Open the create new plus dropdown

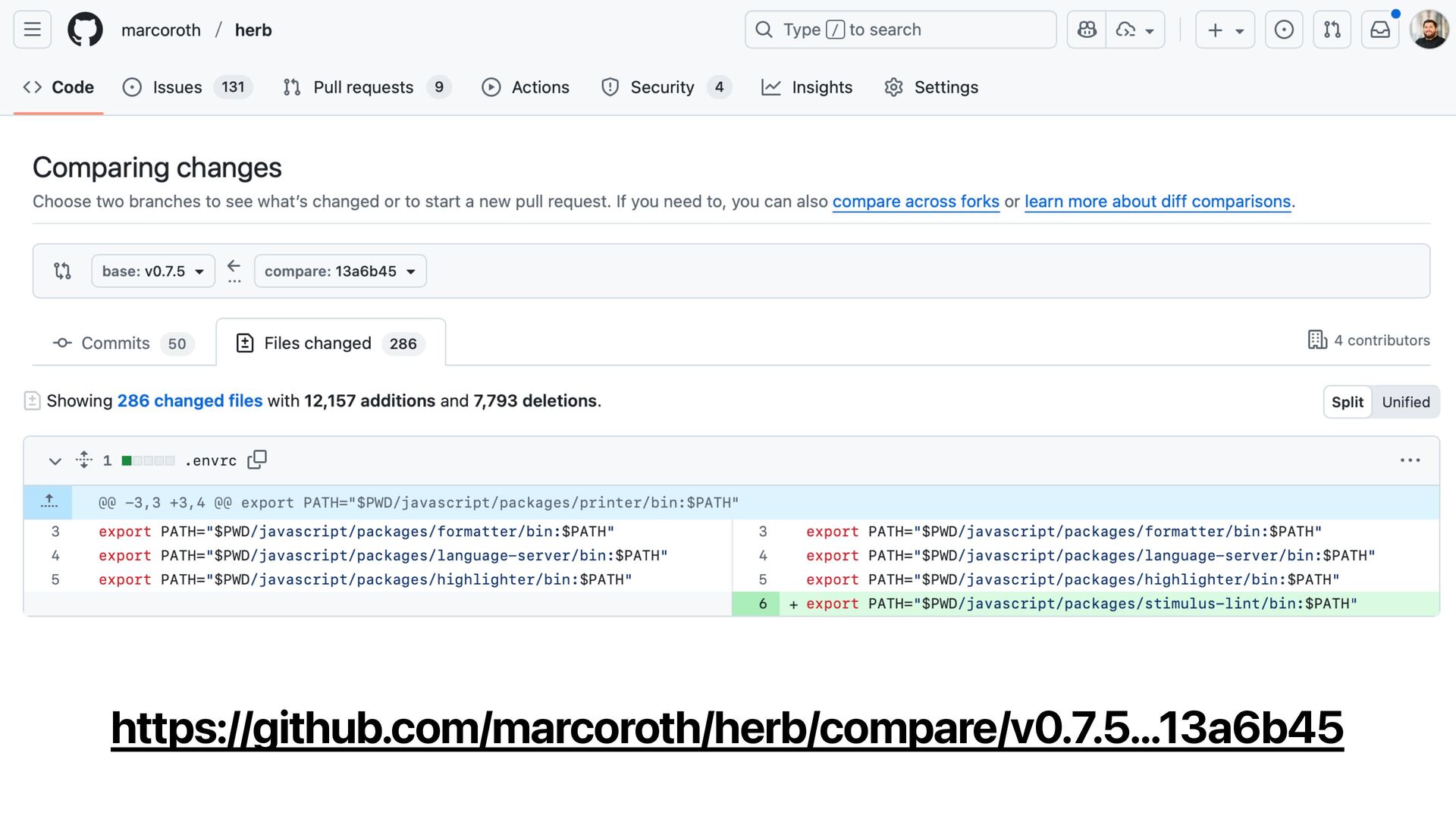1225,30
